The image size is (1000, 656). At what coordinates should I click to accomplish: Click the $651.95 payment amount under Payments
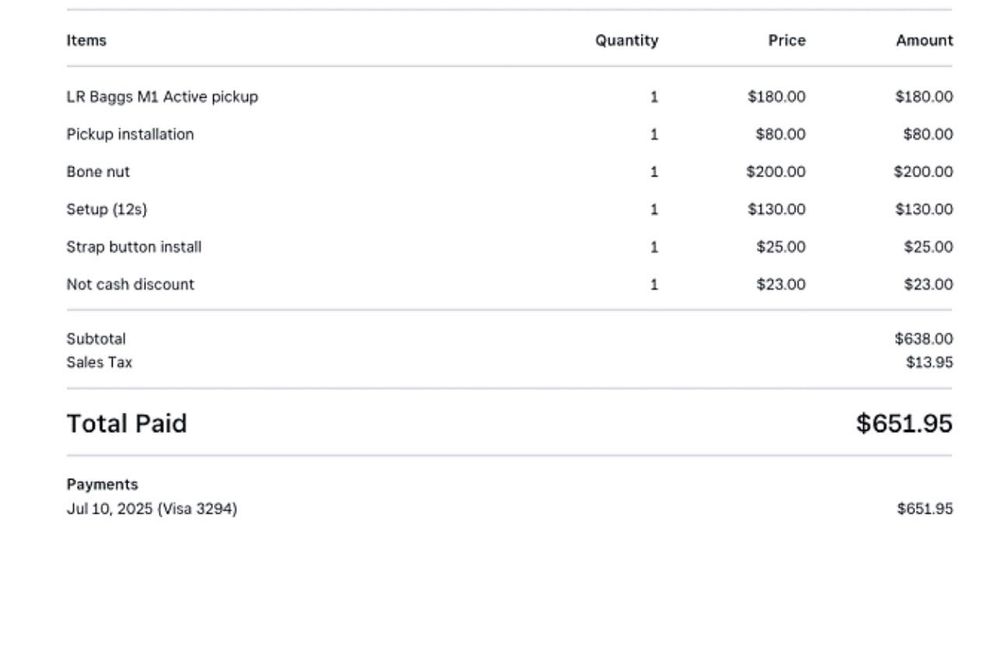(924, 509)
